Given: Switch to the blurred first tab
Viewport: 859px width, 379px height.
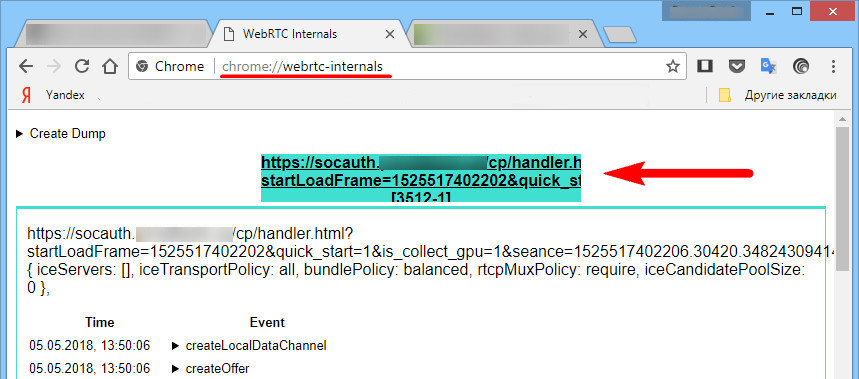Looking at the screenshot, I should click(114, 34).
